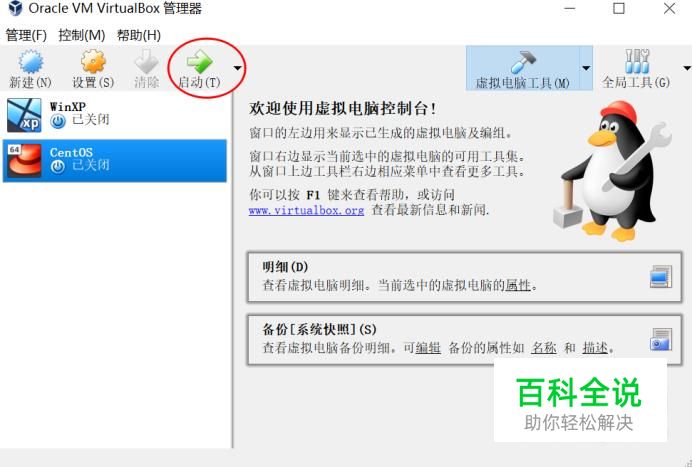692x467 pixels.
Task: Click the Details (明细) monitor icon
Action: [x=661, y=276]
